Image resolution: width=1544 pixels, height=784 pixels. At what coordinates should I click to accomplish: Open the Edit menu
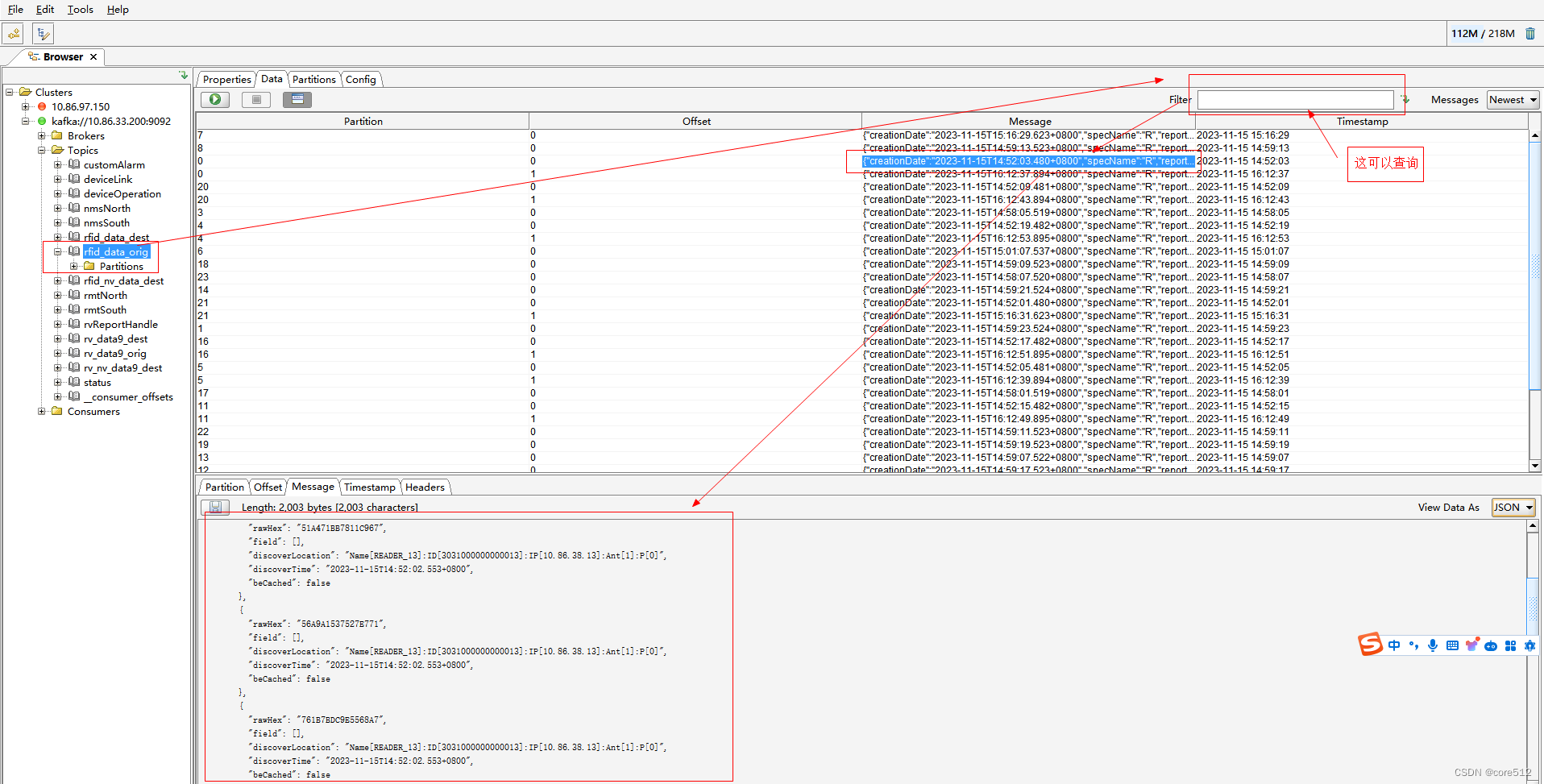point(45,10)
